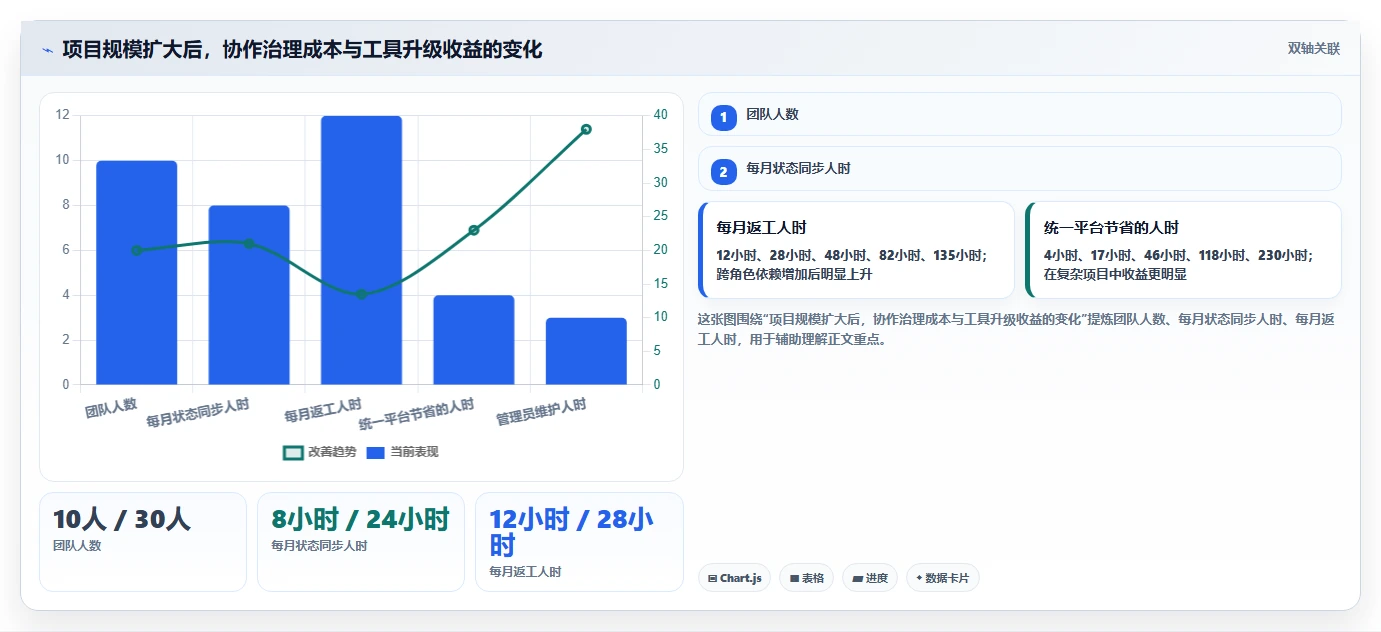Select the 统一平台节省的人时 info card

coord(1183,250)
